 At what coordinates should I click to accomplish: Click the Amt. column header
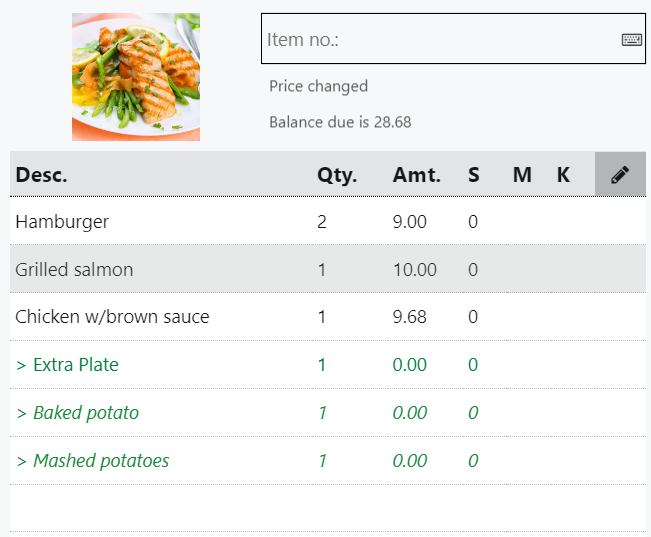(x=416, y=175)
